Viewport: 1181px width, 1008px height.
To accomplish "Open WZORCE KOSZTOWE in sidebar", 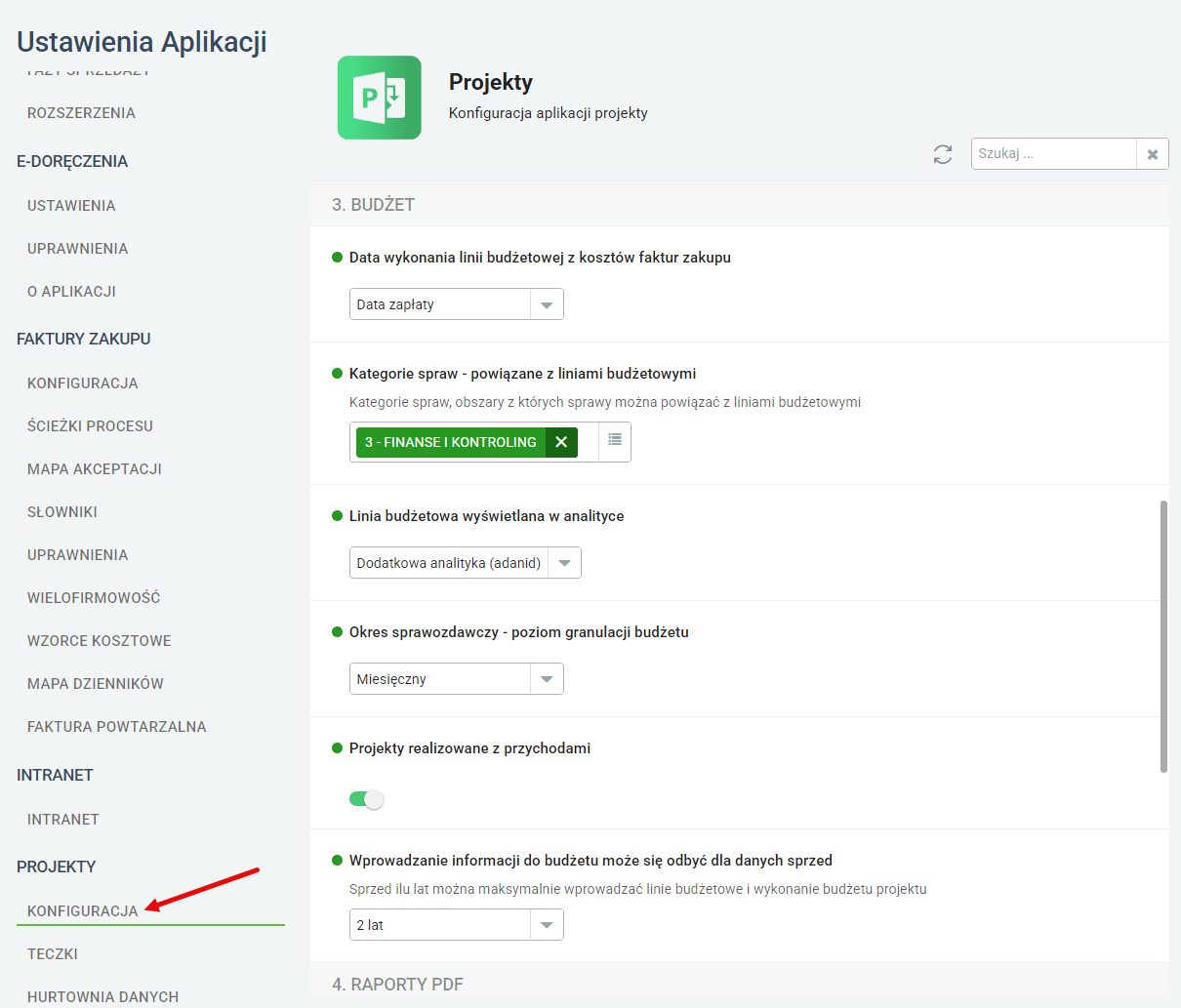I will click(100, 641).
